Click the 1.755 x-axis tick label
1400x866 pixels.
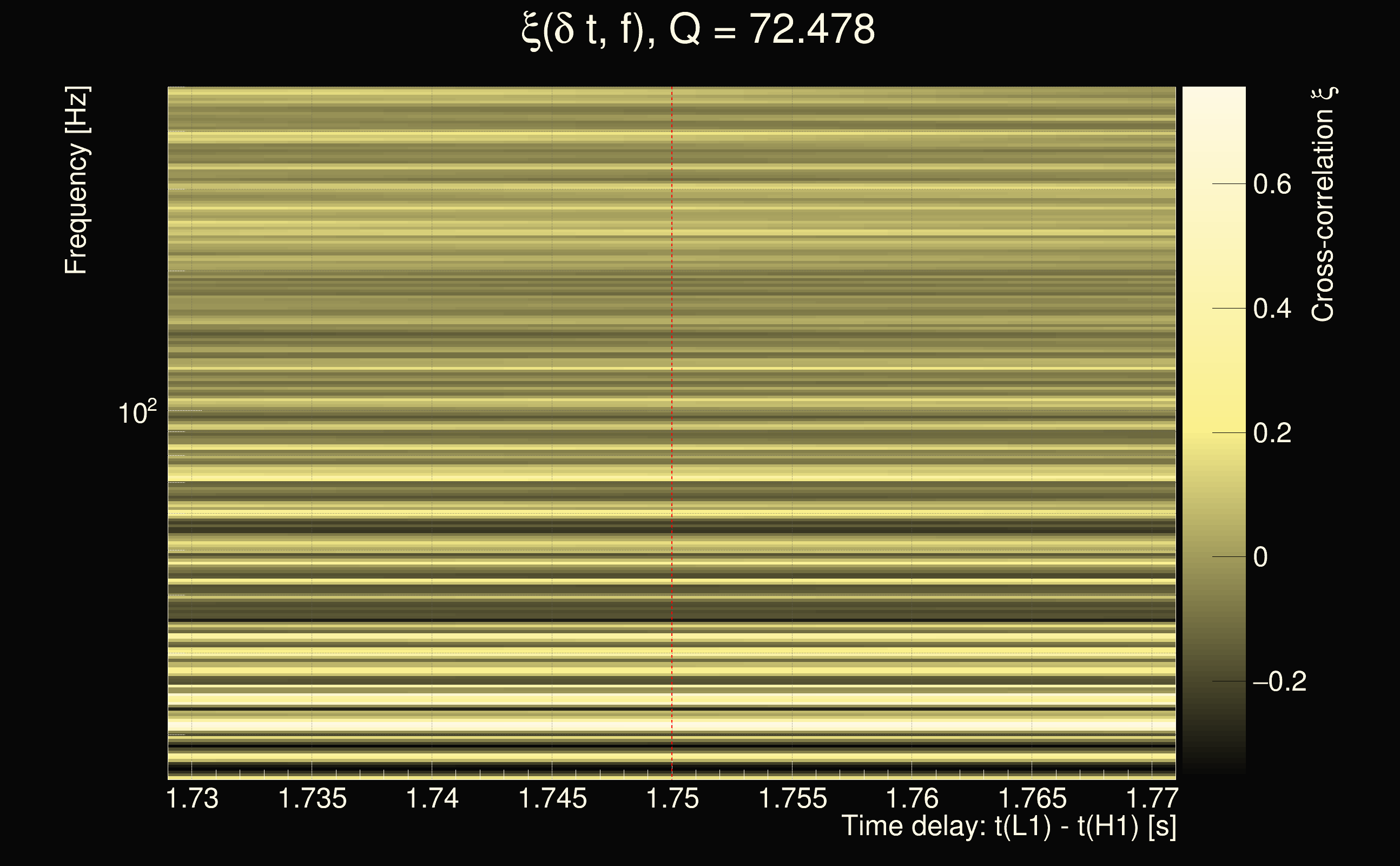(x=793, y=798)
